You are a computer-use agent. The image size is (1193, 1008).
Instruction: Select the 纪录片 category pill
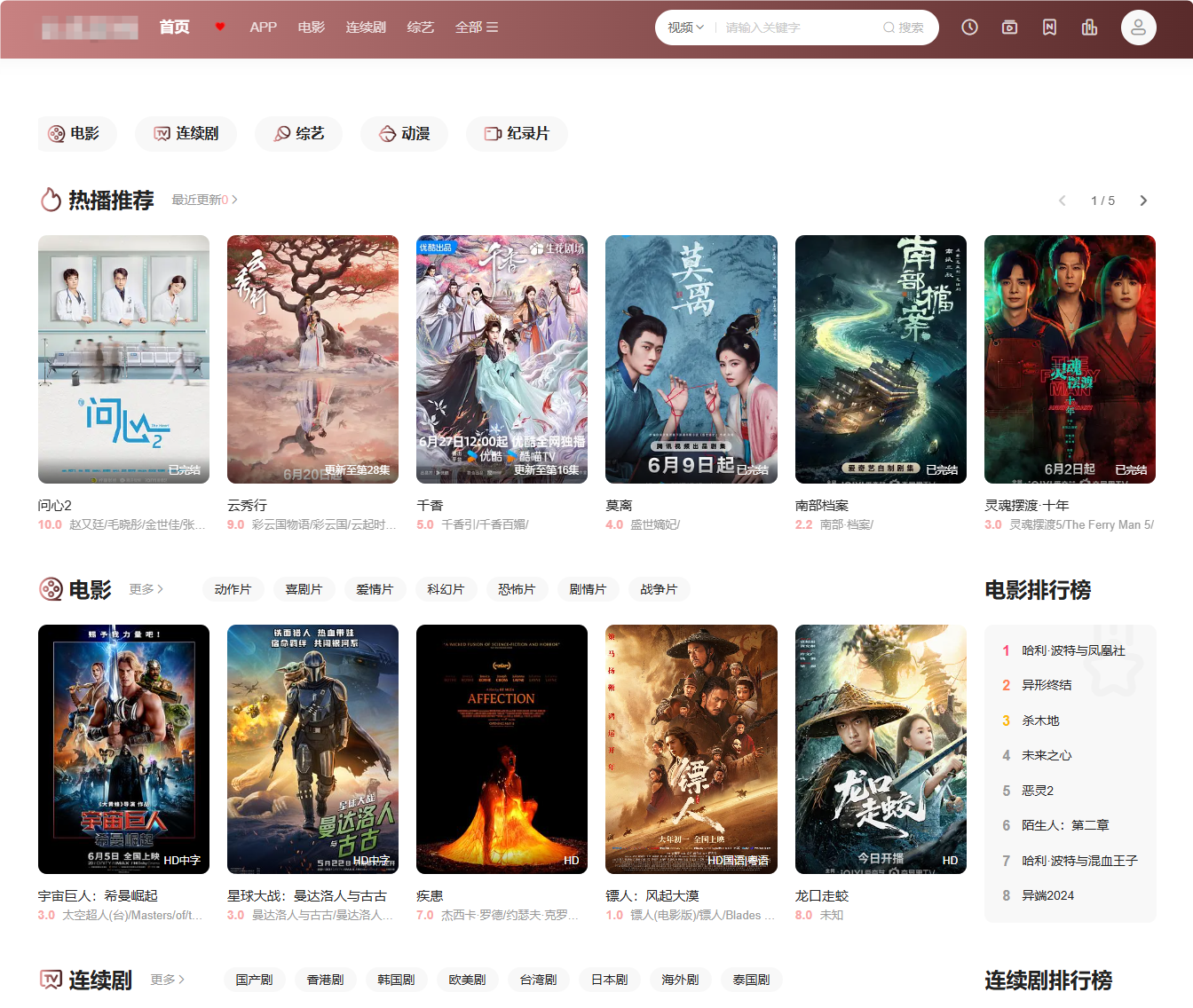coord(517,133)
